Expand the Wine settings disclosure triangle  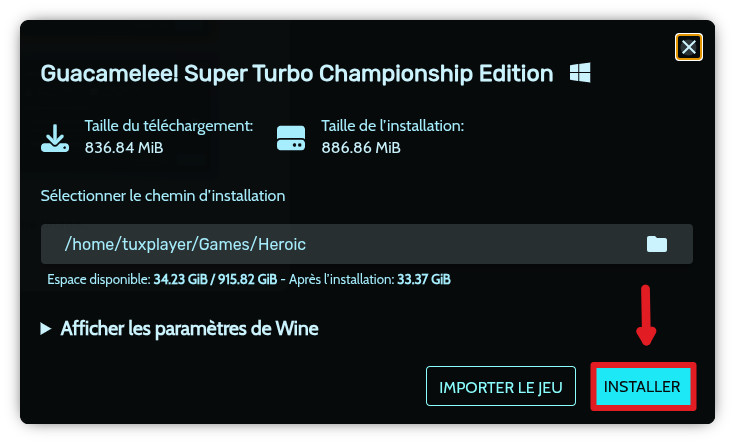[x=46, y=328]
